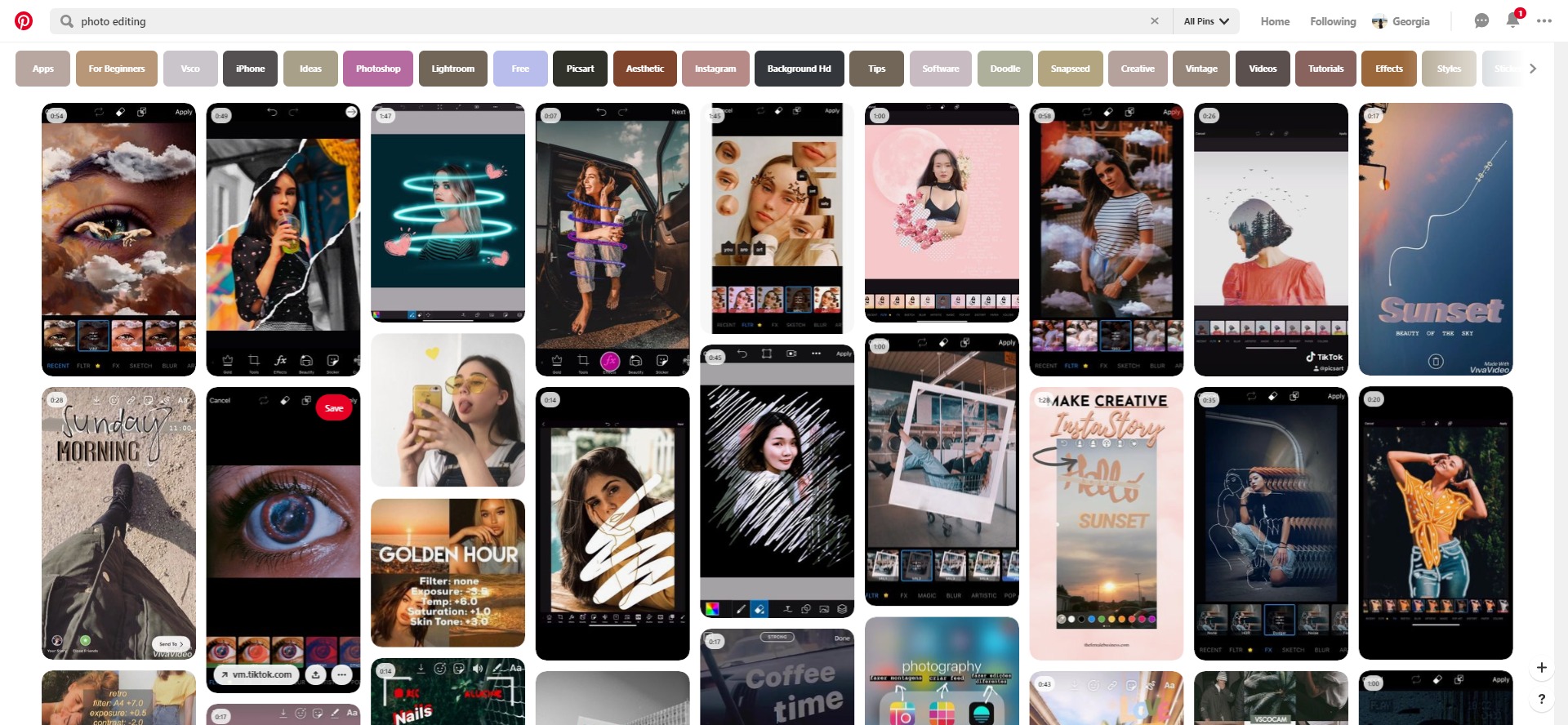Open the white brush stroke portrait pin

pos(612,523)
